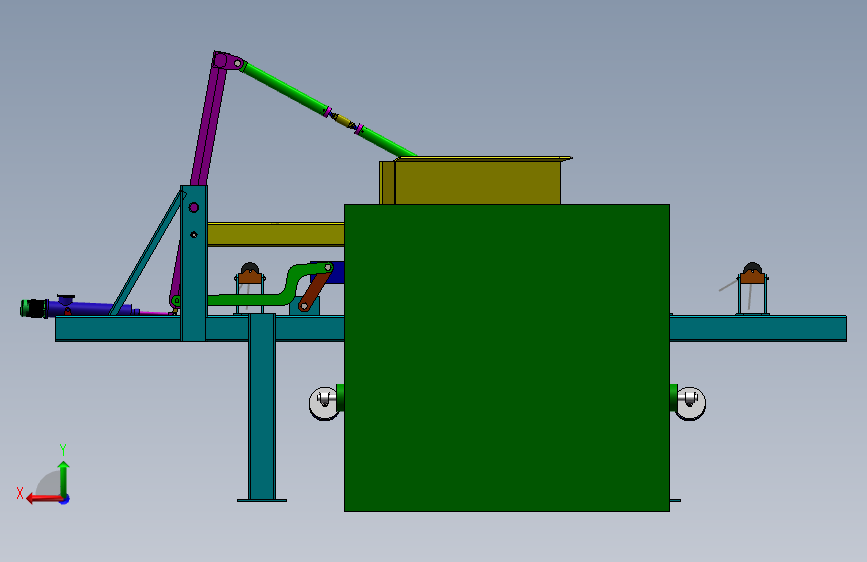Select the brown connecting link
Image resolution: width=867 pixels, height=562 pixels.
click(314, 292)
